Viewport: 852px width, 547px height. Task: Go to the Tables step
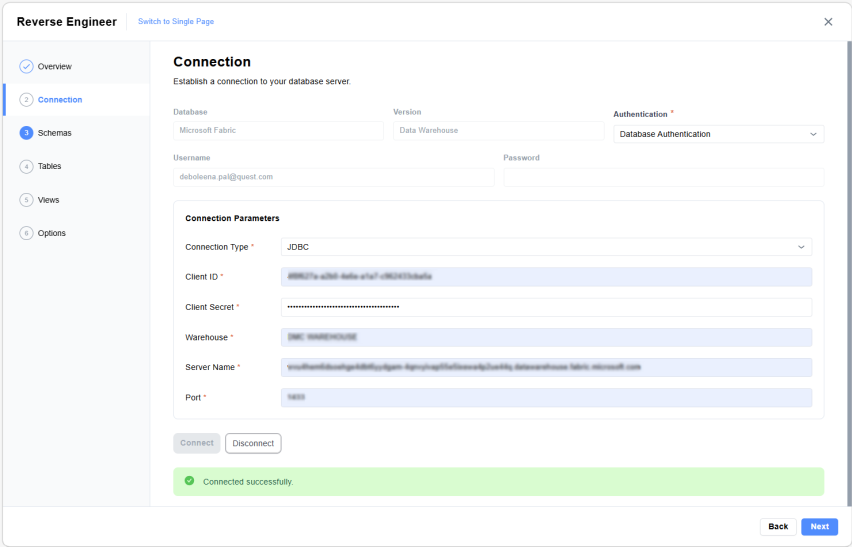click(49, 166)
